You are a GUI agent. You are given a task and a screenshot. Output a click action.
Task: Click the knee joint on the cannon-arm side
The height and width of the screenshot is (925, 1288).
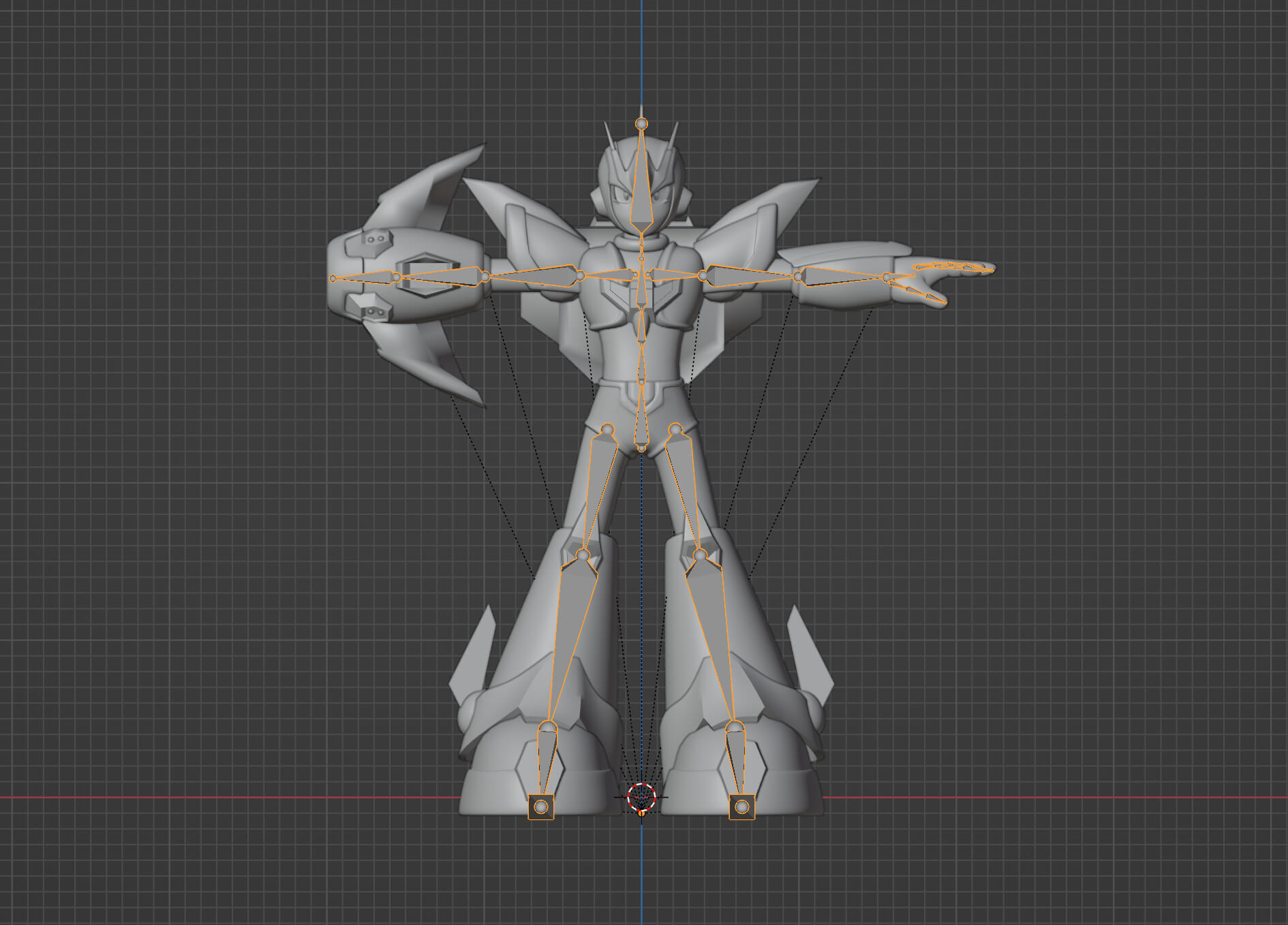tap(583, 555)
